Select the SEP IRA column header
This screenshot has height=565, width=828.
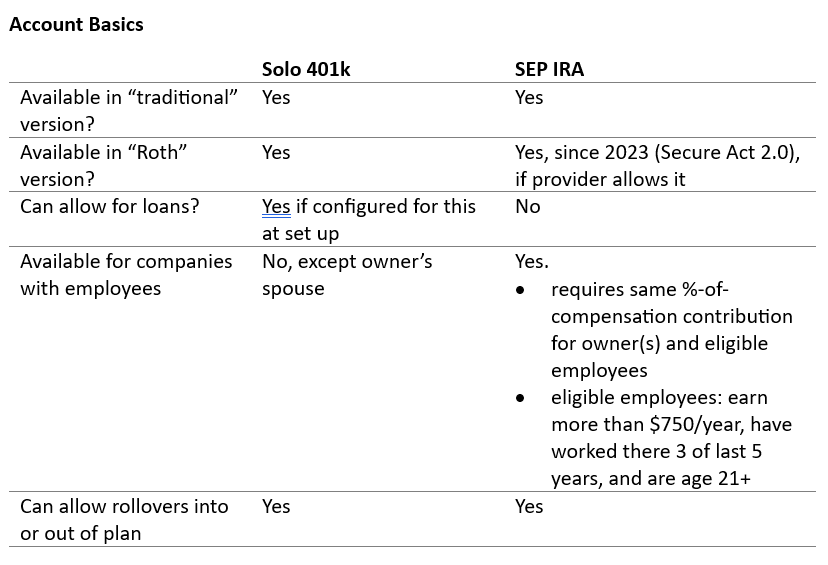click(549, 69)
